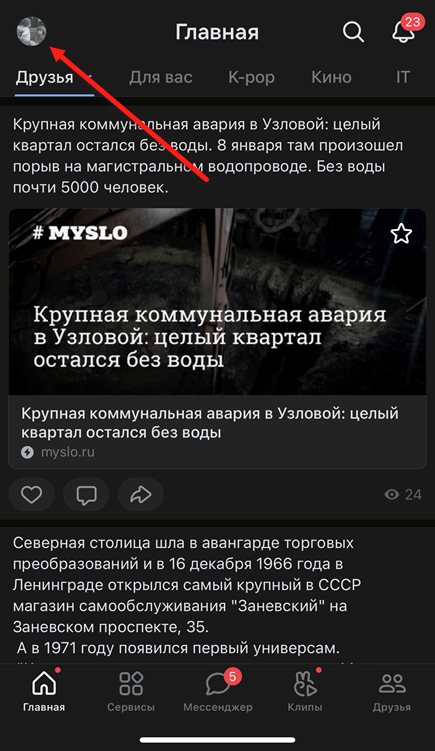
Task: Like the MYSLO post with heart icon
Action: (32, 494)
